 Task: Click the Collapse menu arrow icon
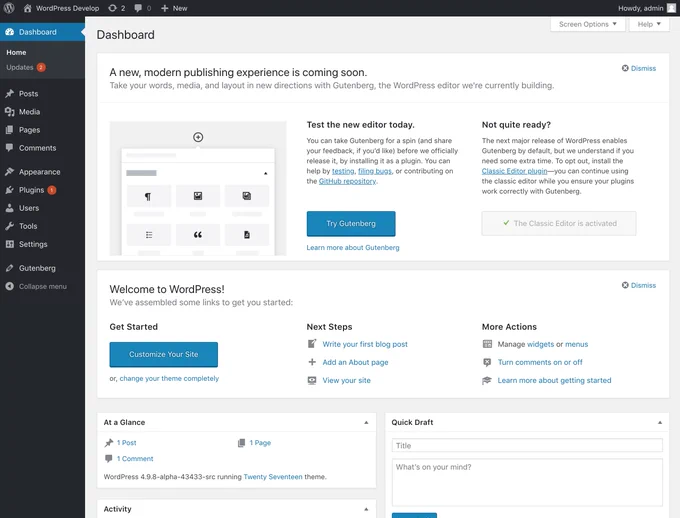(x=10, y=286)
